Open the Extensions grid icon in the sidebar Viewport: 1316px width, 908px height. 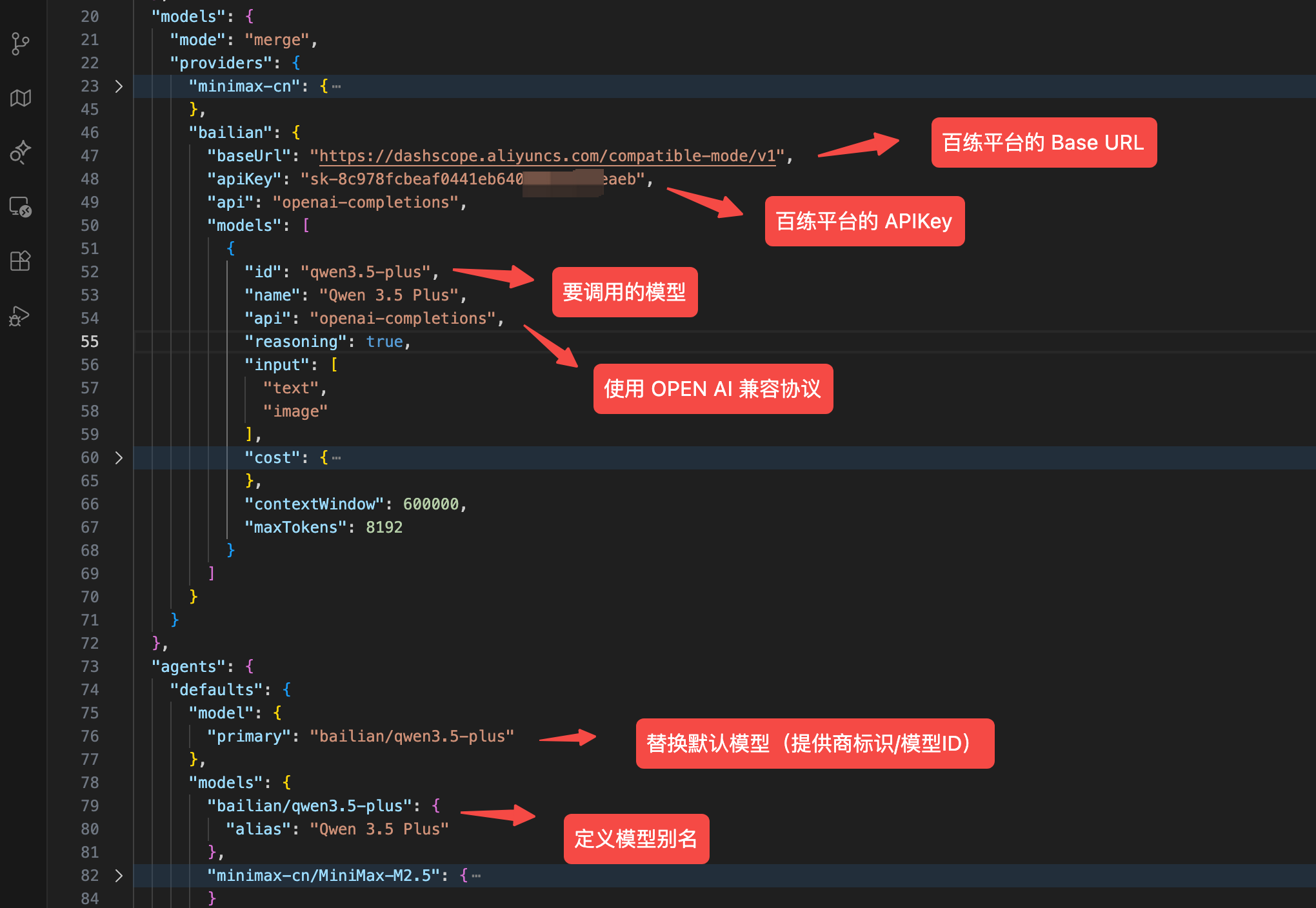pyautogui.click(x=20, y=261)
